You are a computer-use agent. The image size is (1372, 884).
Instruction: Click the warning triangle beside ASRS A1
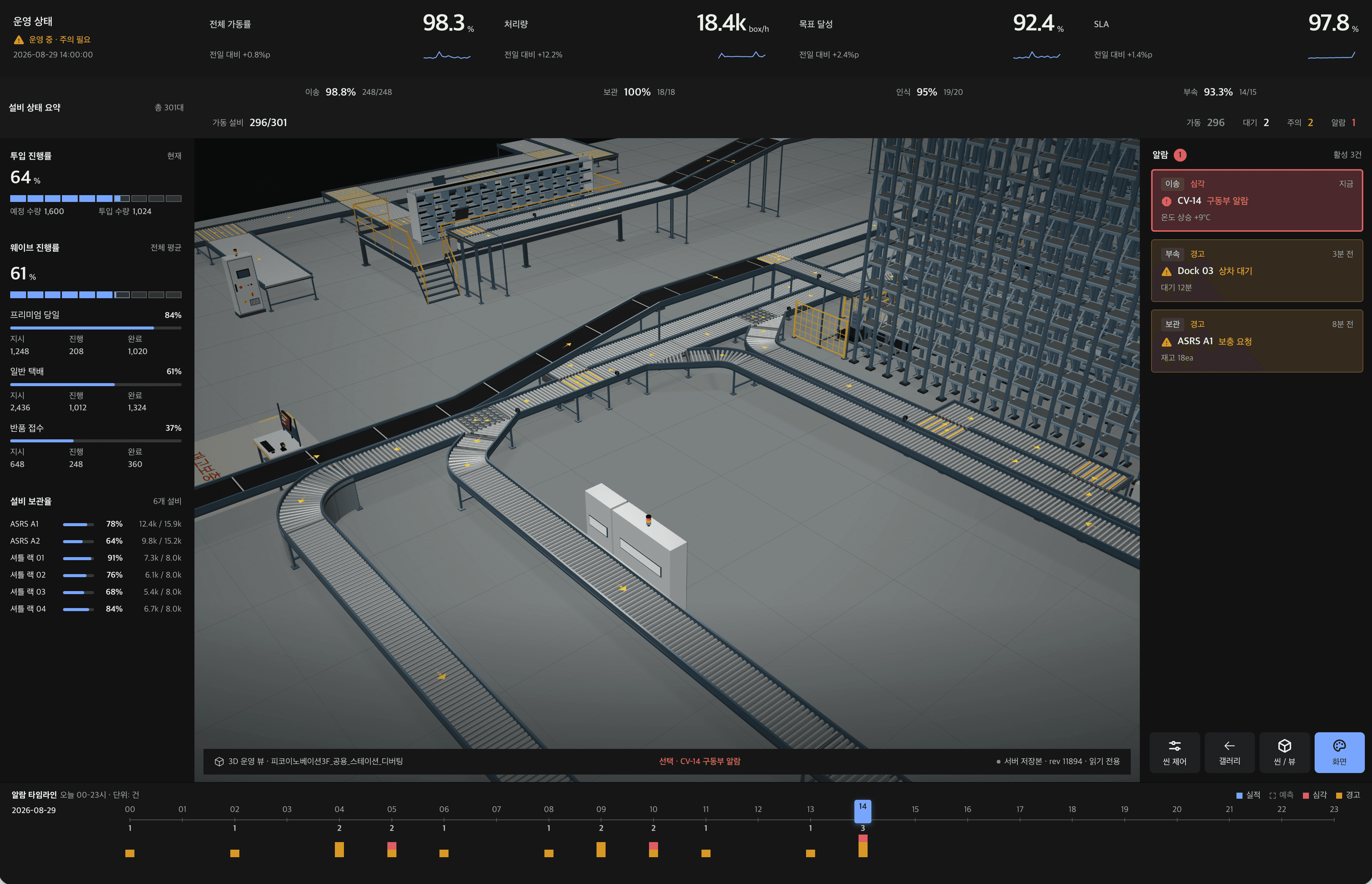click(x=1167, y=342)
